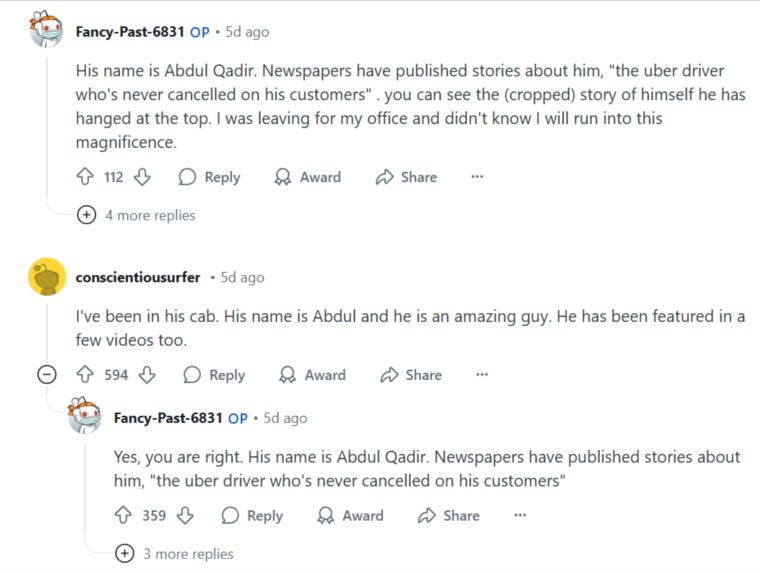Upvote conscientiousurfer's comment with 594 votes
760x573 pixels.
[85, 374]
